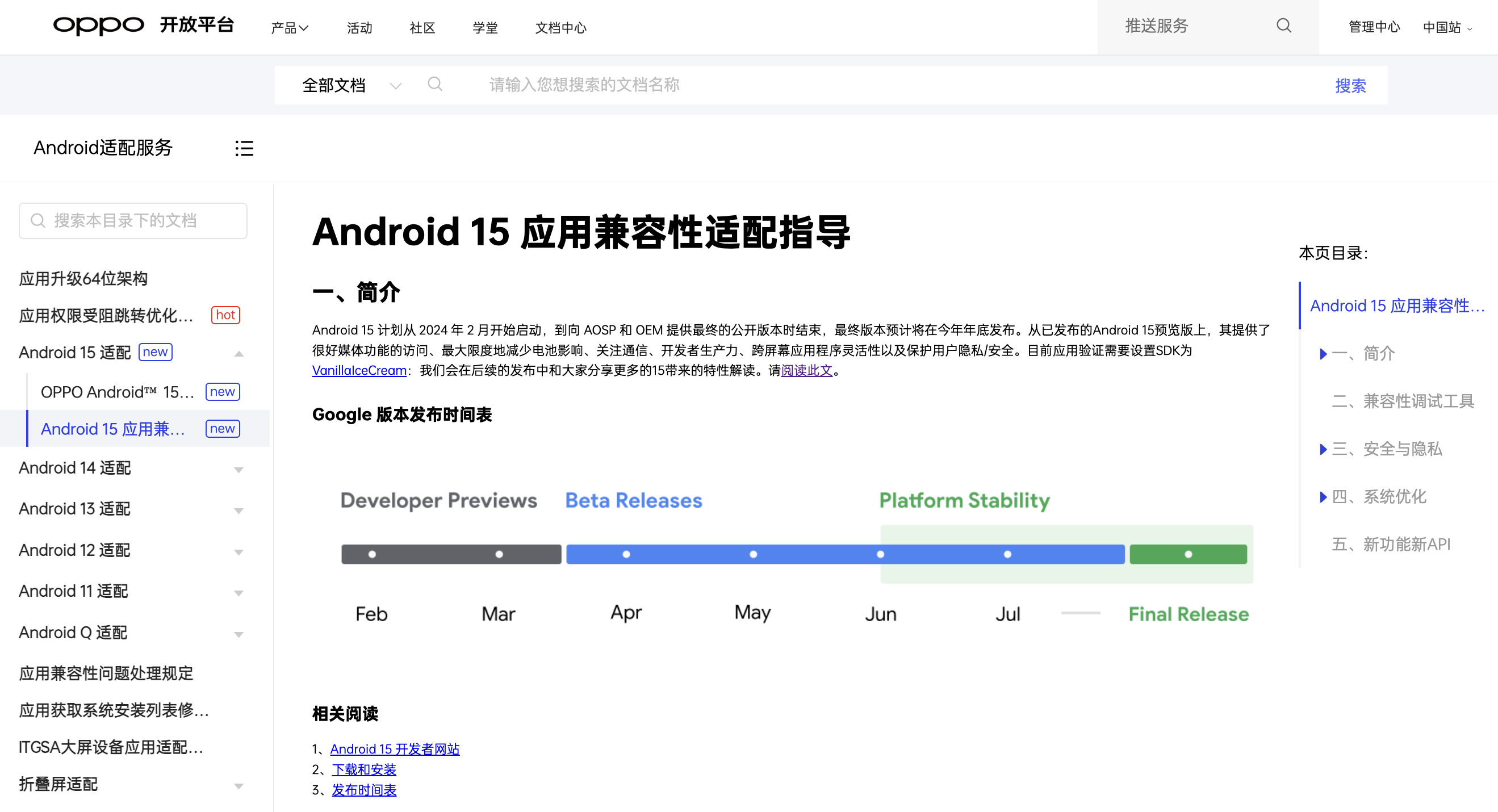Open 应用获取系统安装列表修 sidebar entry
Screen dimensions: 1498x812
[114, 710]
